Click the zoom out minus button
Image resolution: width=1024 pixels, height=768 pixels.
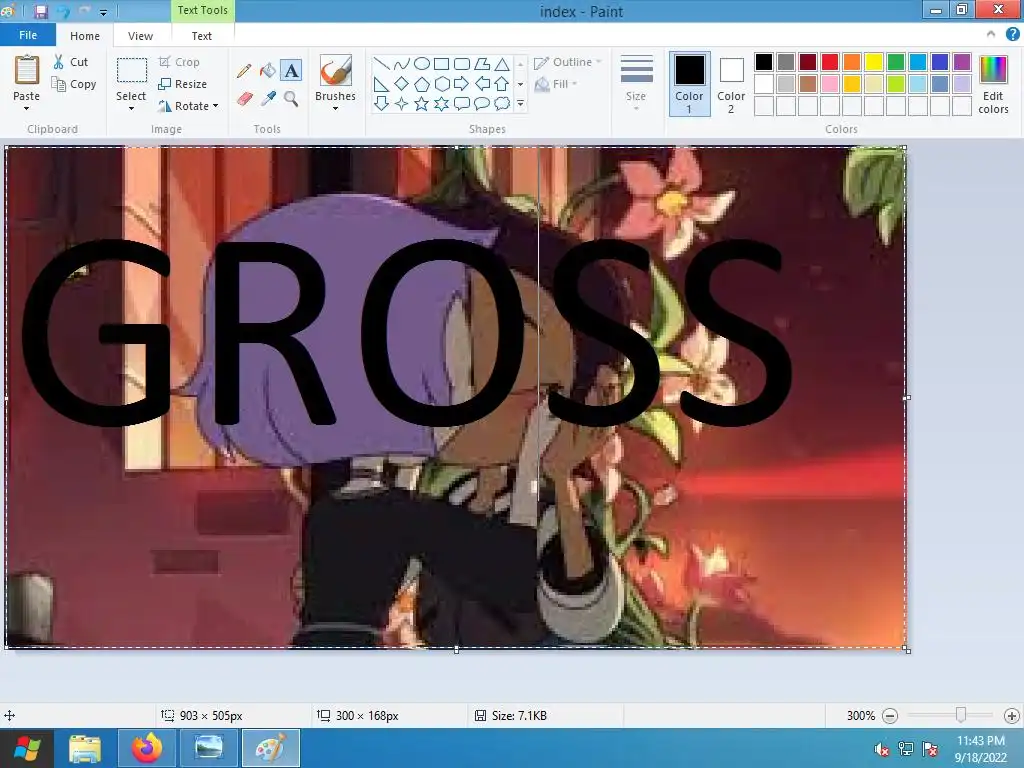(889, 716)
